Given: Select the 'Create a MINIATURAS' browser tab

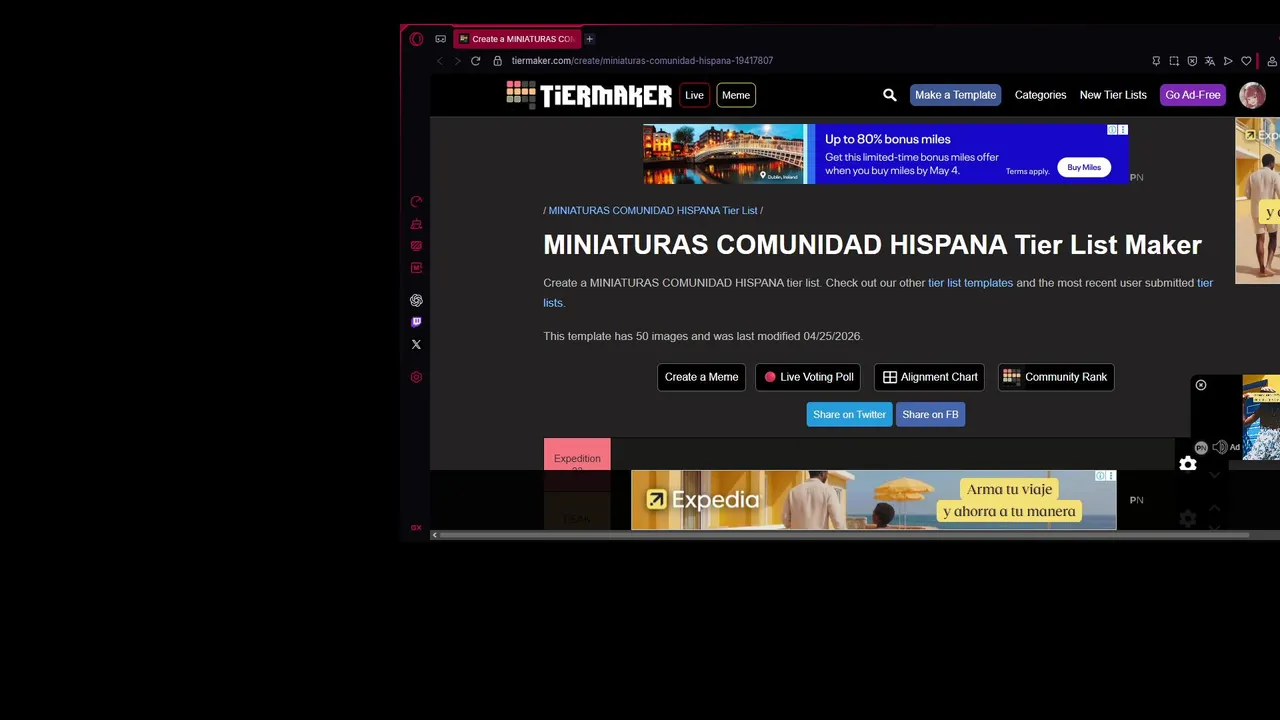Looking at the screenshot, I should [517, 39].
